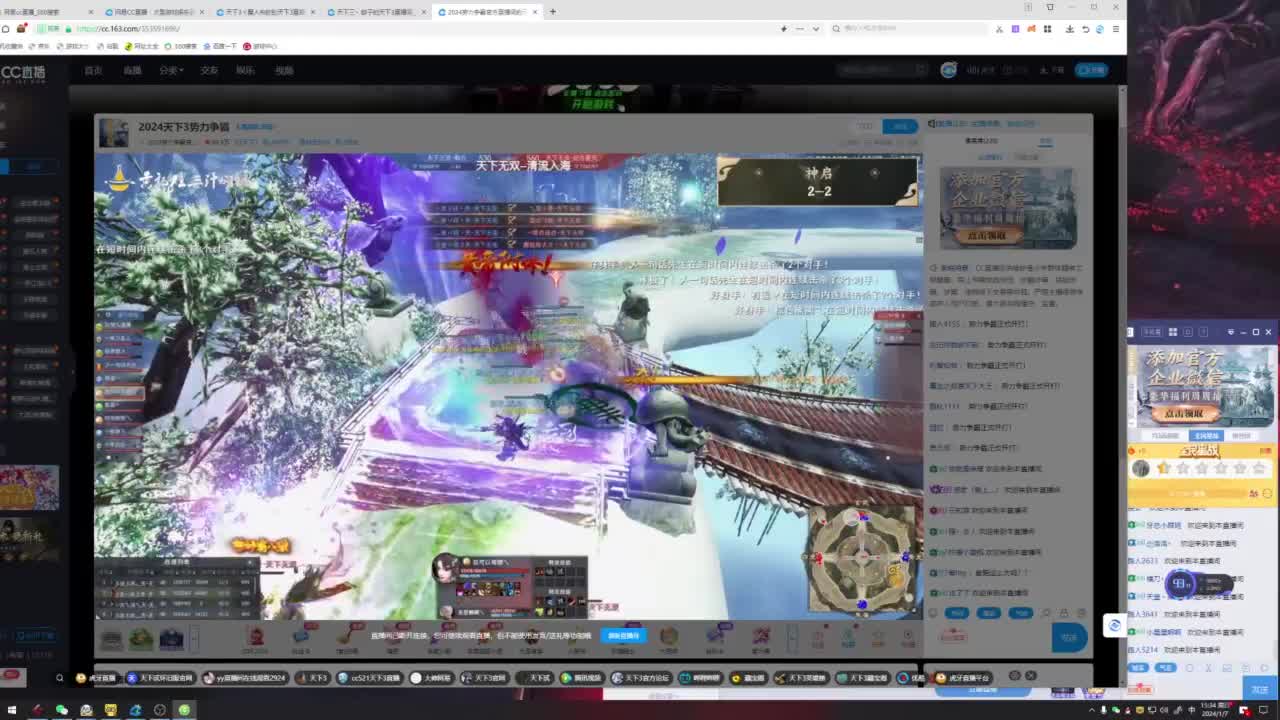Open the 天下3官方论坛 shortcut in bottom bar
Viewport: 1280px width, 720px height.
pos(643,678)
